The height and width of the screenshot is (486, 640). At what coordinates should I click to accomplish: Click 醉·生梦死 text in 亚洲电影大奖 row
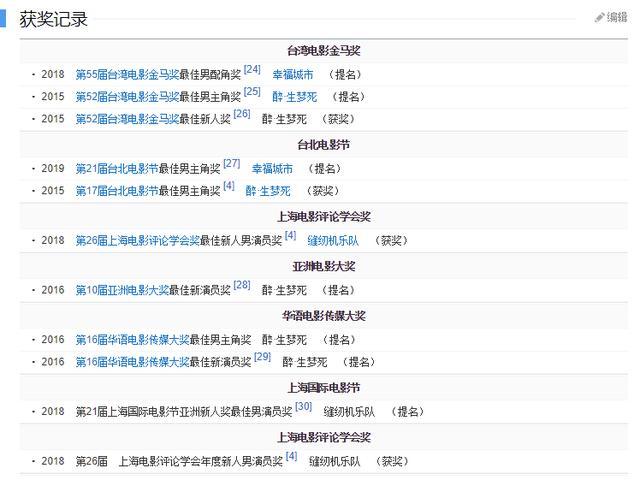coord(284,290)
